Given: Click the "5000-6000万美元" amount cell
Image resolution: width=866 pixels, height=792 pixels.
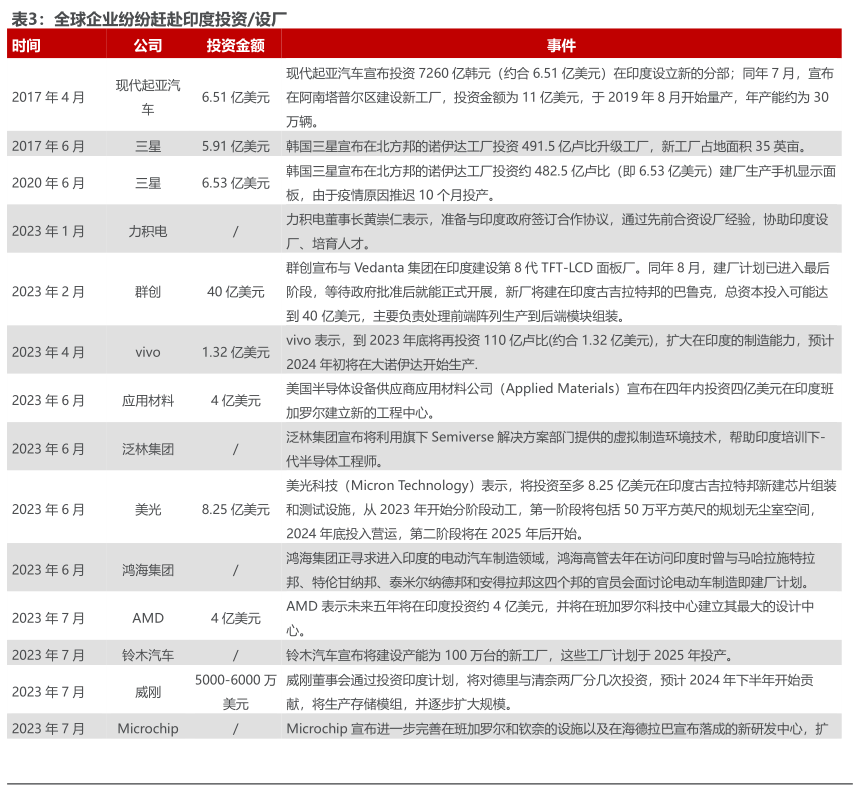Looking at the screenshot, I should (235, 692).
